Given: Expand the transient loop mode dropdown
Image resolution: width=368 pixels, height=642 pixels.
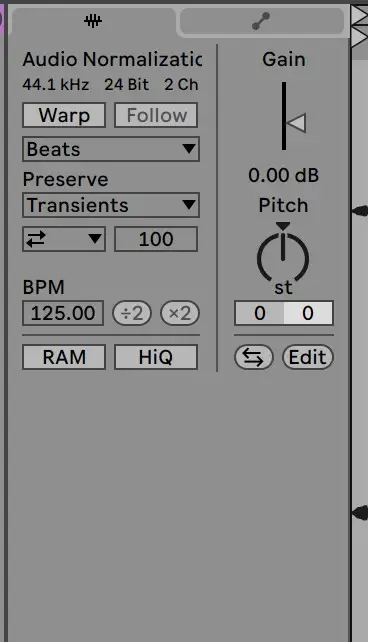Looking at the screenshot, I should 64,239.
